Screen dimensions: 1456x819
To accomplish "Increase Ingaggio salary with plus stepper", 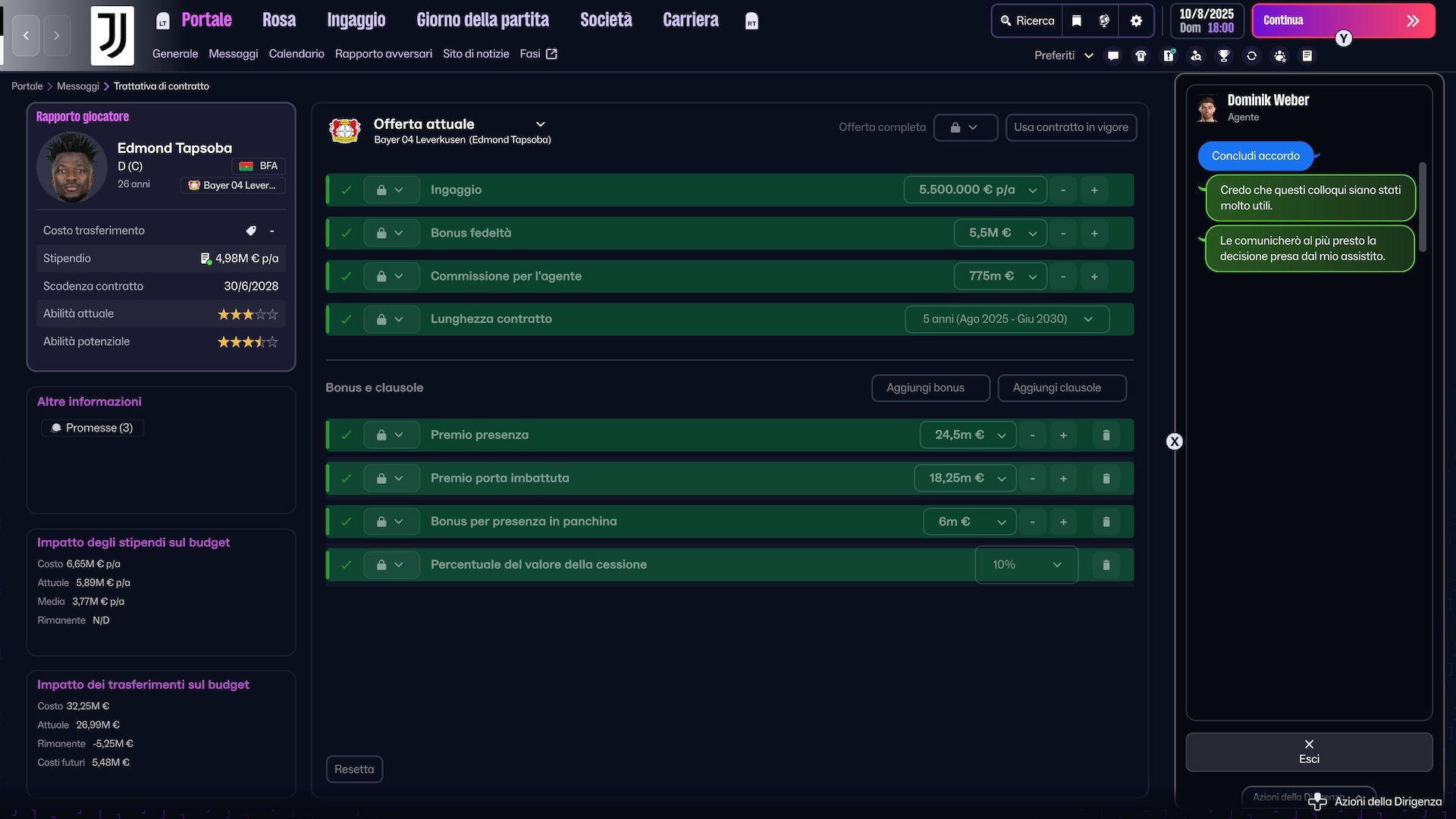I will click(x=1094, y=190).
